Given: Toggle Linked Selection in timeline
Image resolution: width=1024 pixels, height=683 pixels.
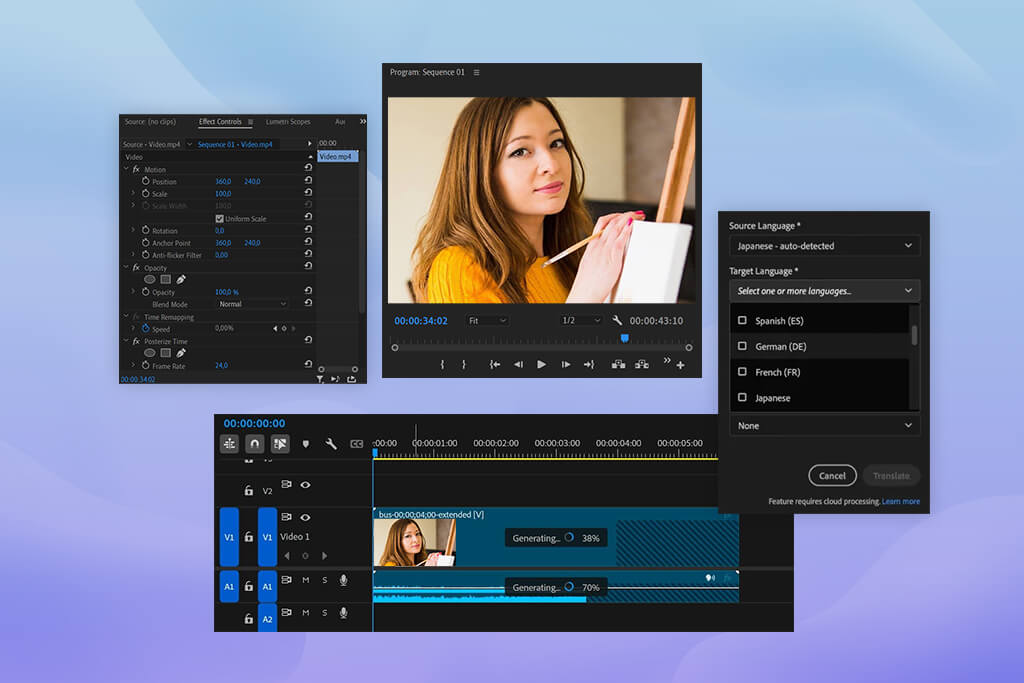Looking at the screenshot, I should point(280,444).
